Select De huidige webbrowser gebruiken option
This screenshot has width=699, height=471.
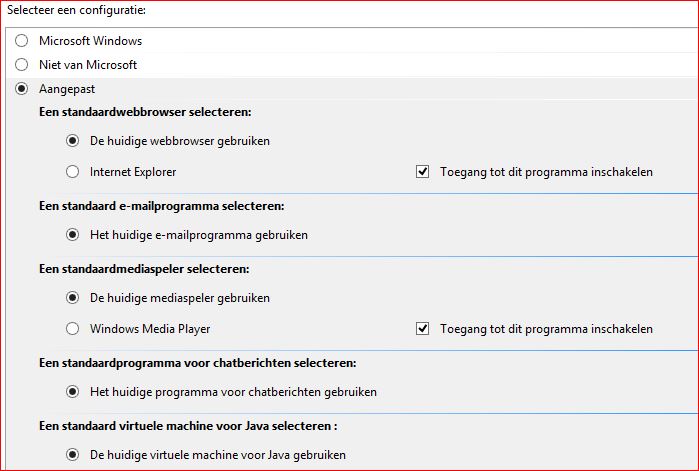click(x=73, y=141)
